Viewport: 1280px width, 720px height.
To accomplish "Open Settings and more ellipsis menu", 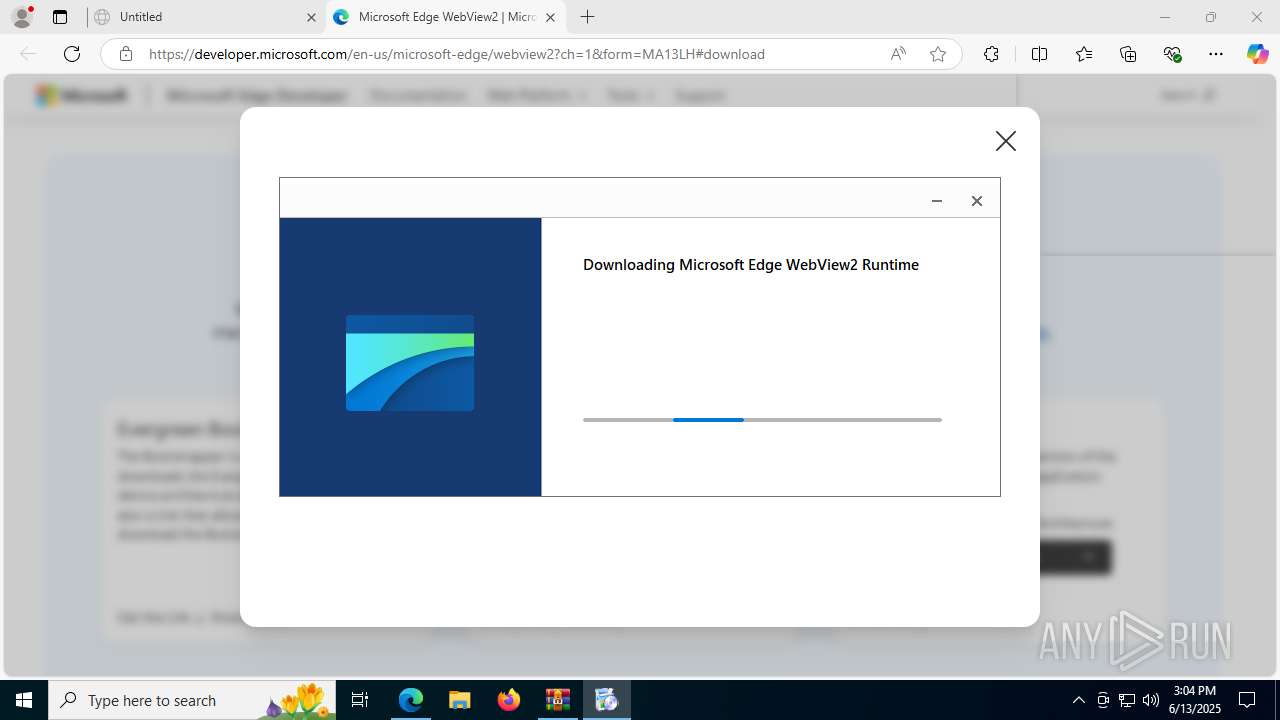I will pos(1216,54).
